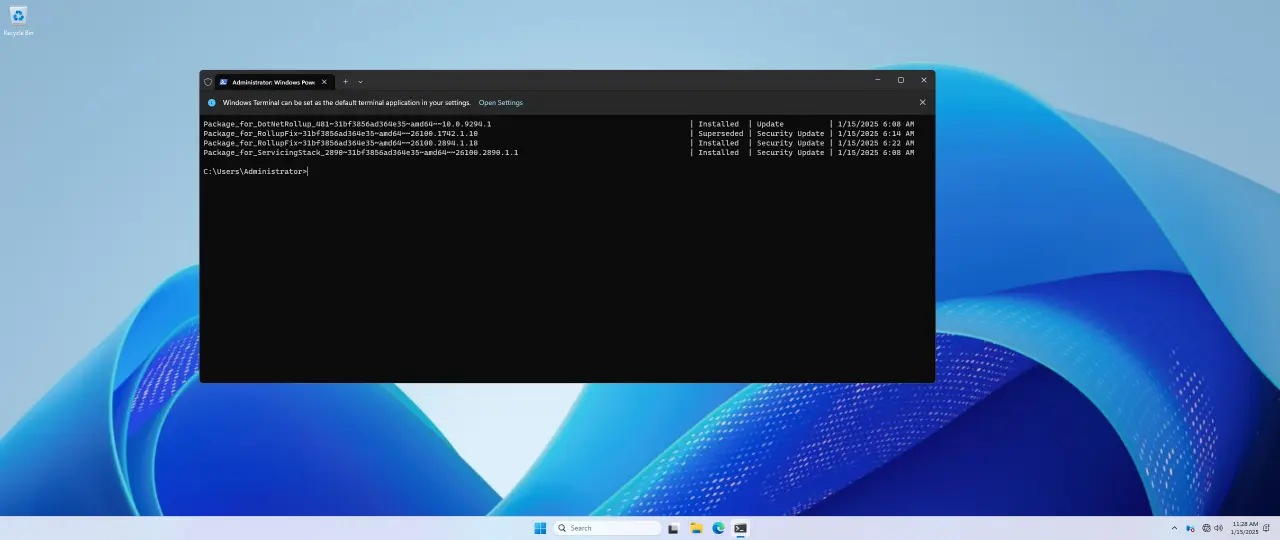Click the admin shield icon in terminal title bar
The image size is (1280, 540).
click(x=208, y=82)
